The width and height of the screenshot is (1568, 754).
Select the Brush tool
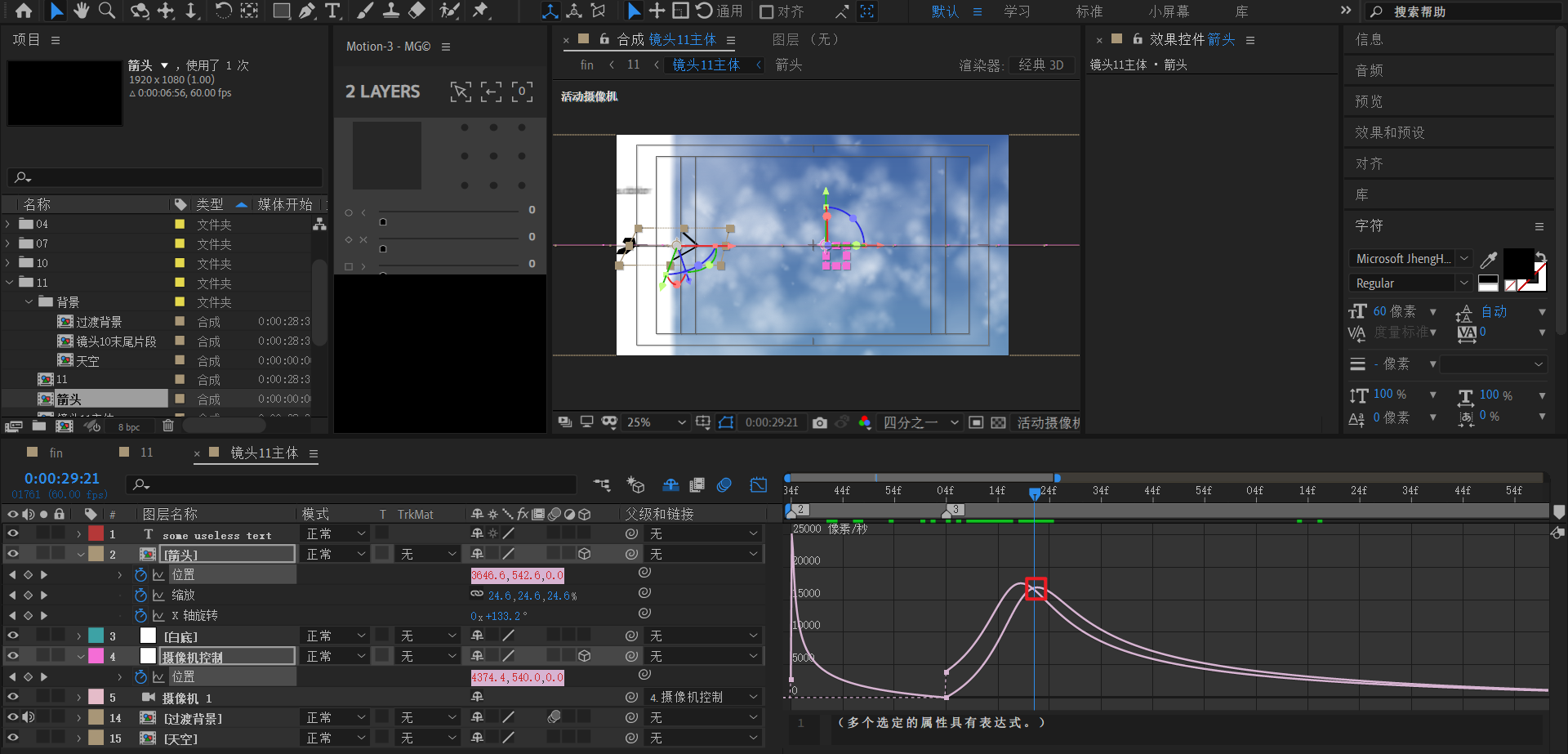pos(365,11)
